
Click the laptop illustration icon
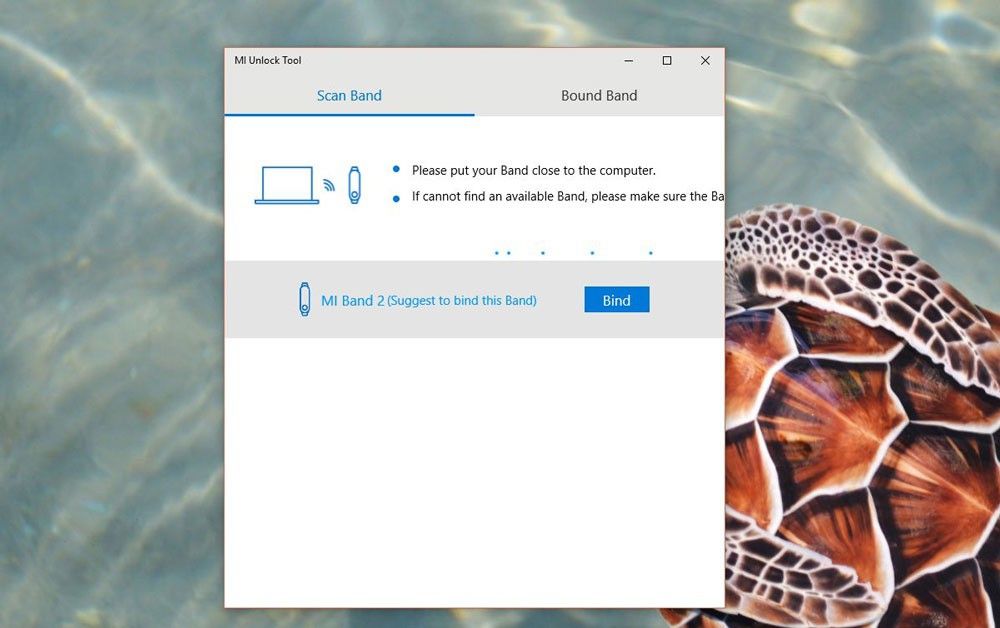coord(287,185)
